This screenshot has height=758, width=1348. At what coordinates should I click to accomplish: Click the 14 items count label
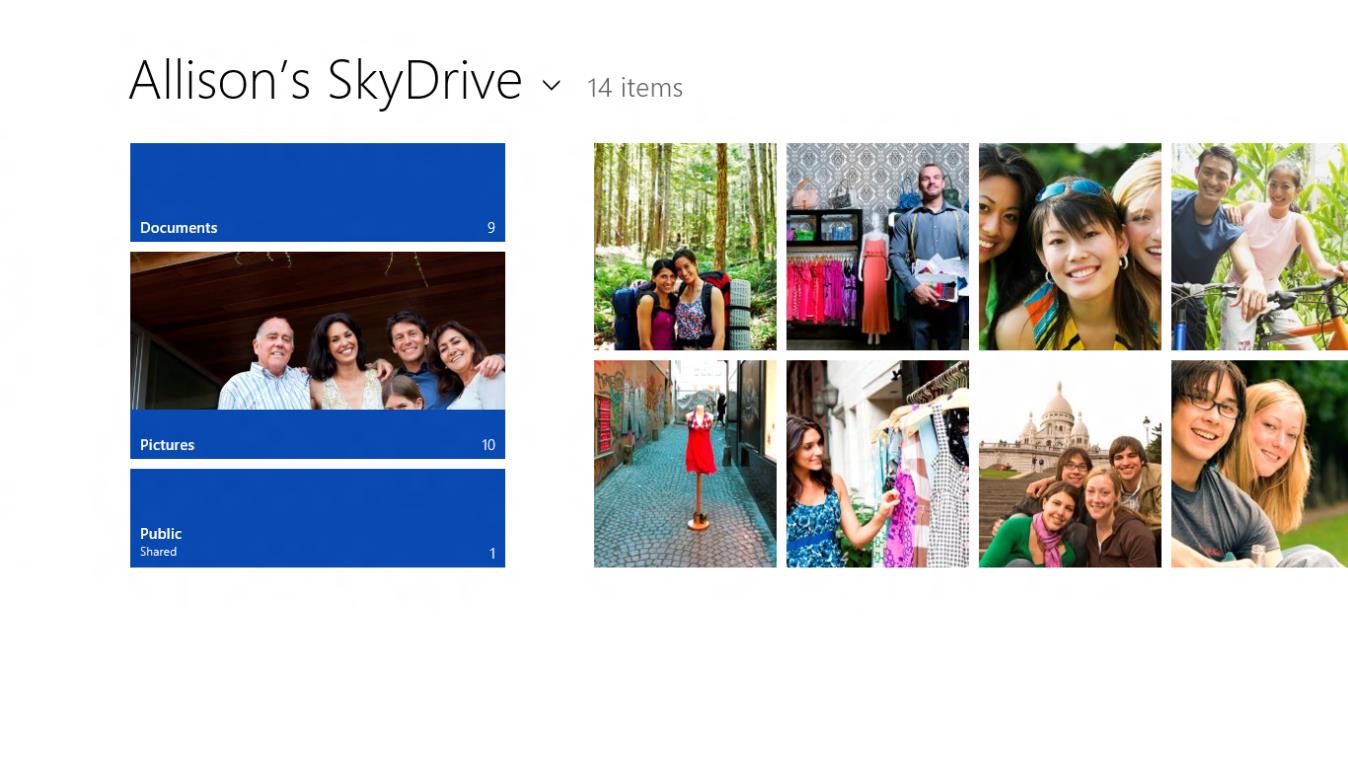pyautogui.click(x=635, y=88)
